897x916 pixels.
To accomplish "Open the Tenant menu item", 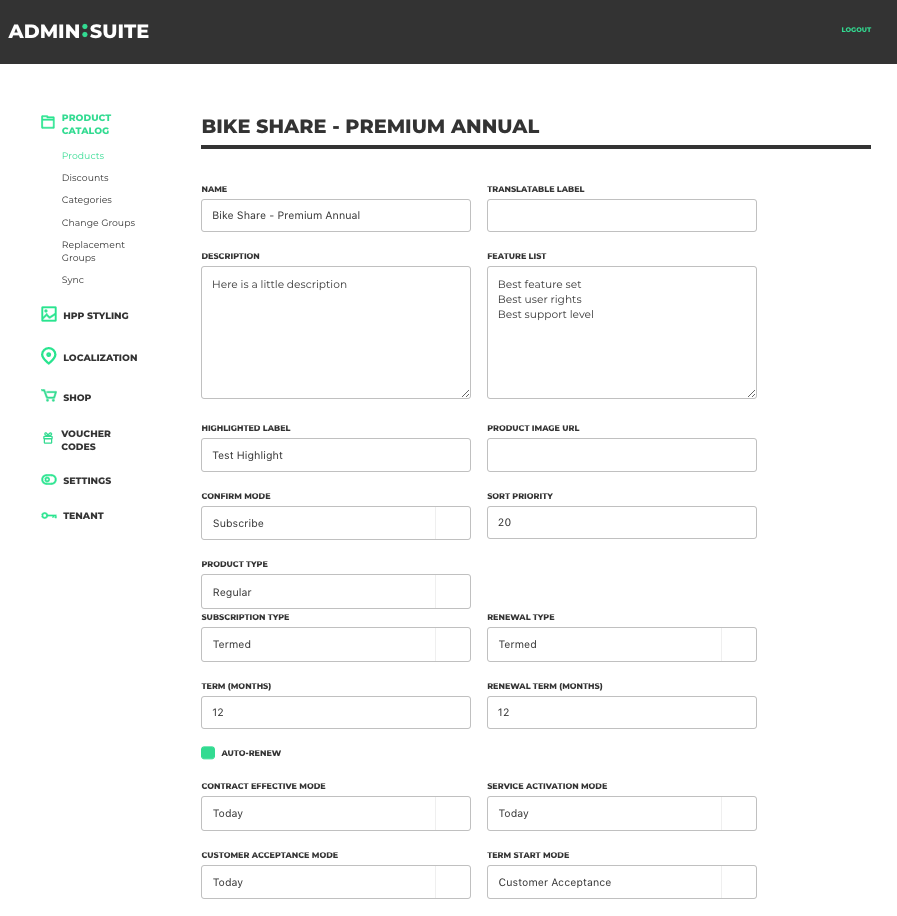I will pos(83,515).
